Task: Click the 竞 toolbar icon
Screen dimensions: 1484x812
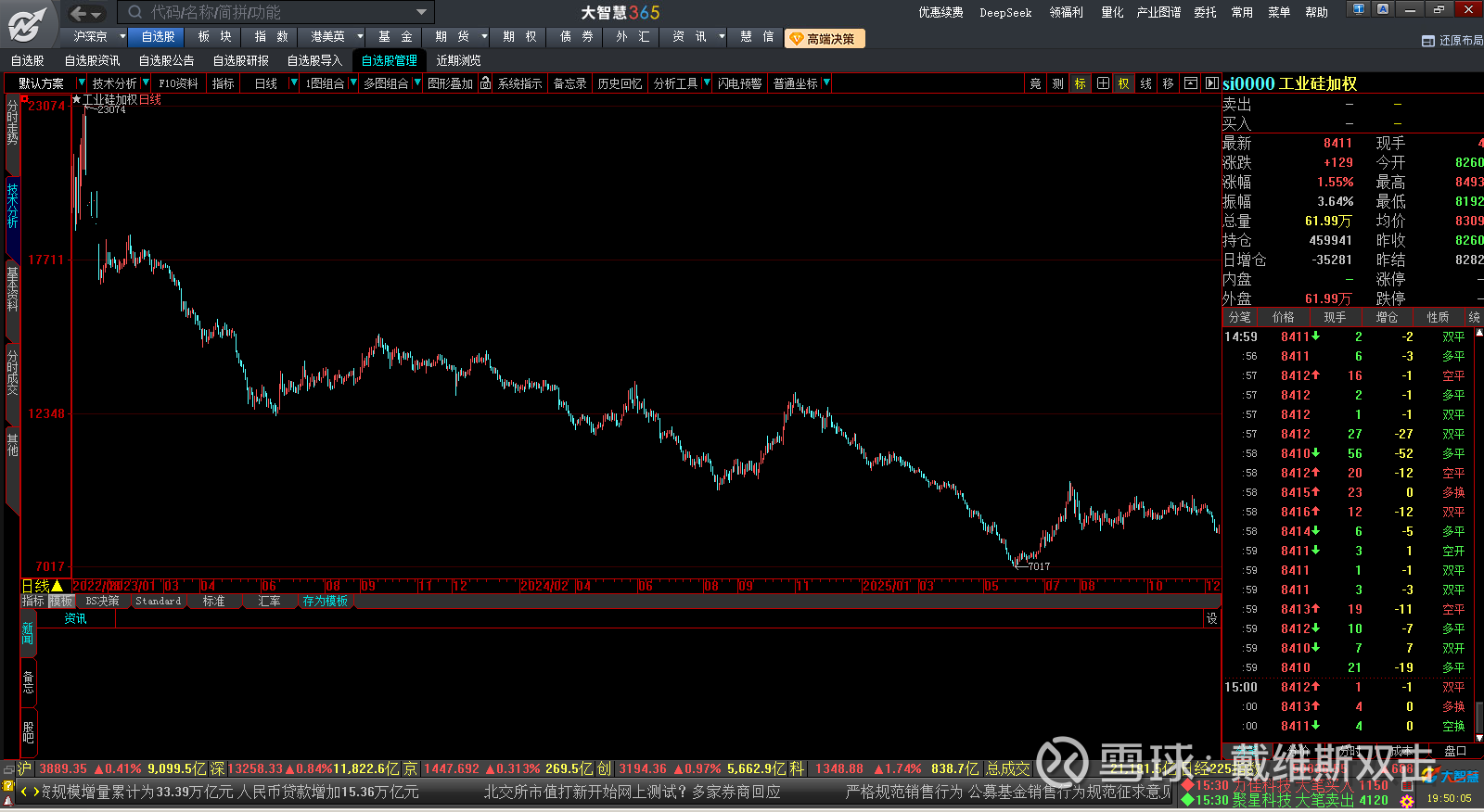Action: [x=1036, y=83]
